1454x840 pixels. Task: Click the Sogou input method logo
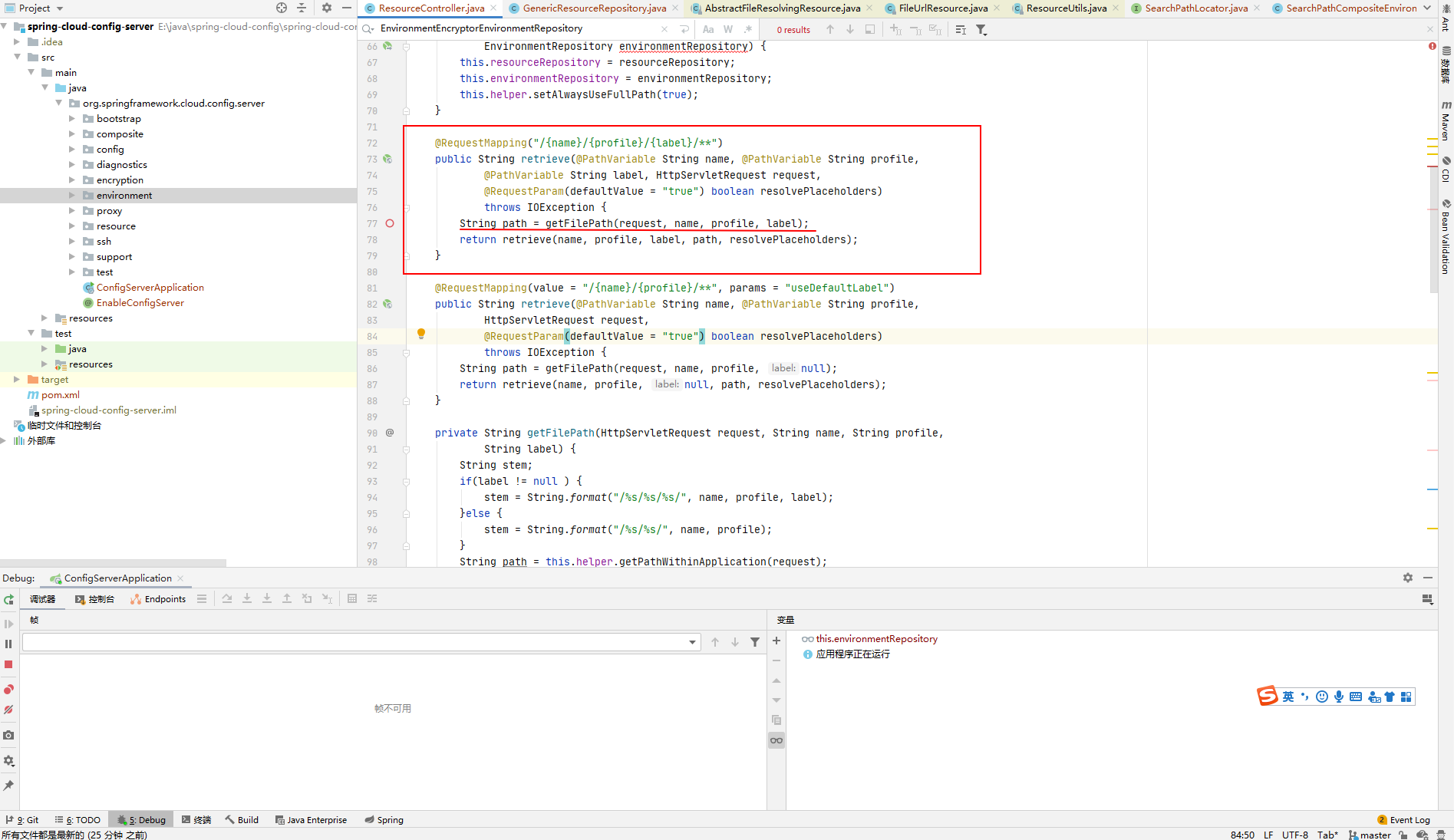coord(1267,696)
